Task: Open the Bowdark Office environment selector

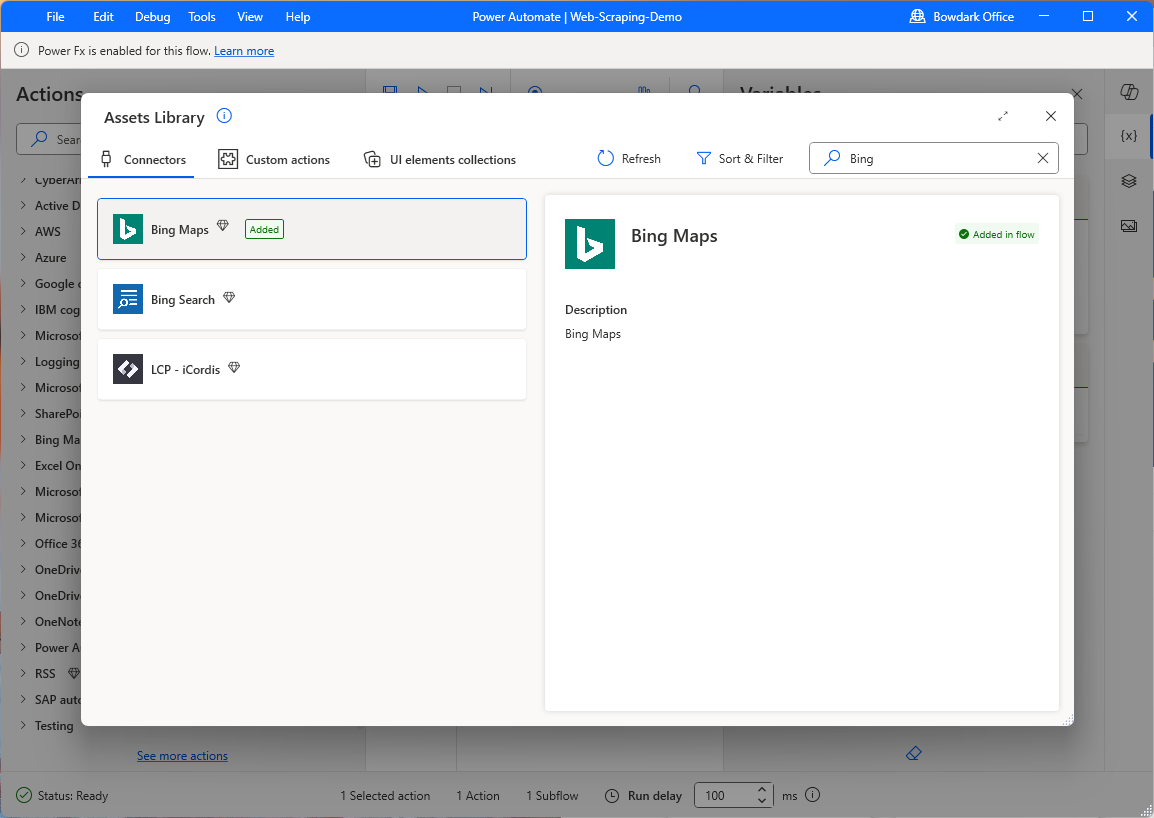Action: tap(962, 16)
